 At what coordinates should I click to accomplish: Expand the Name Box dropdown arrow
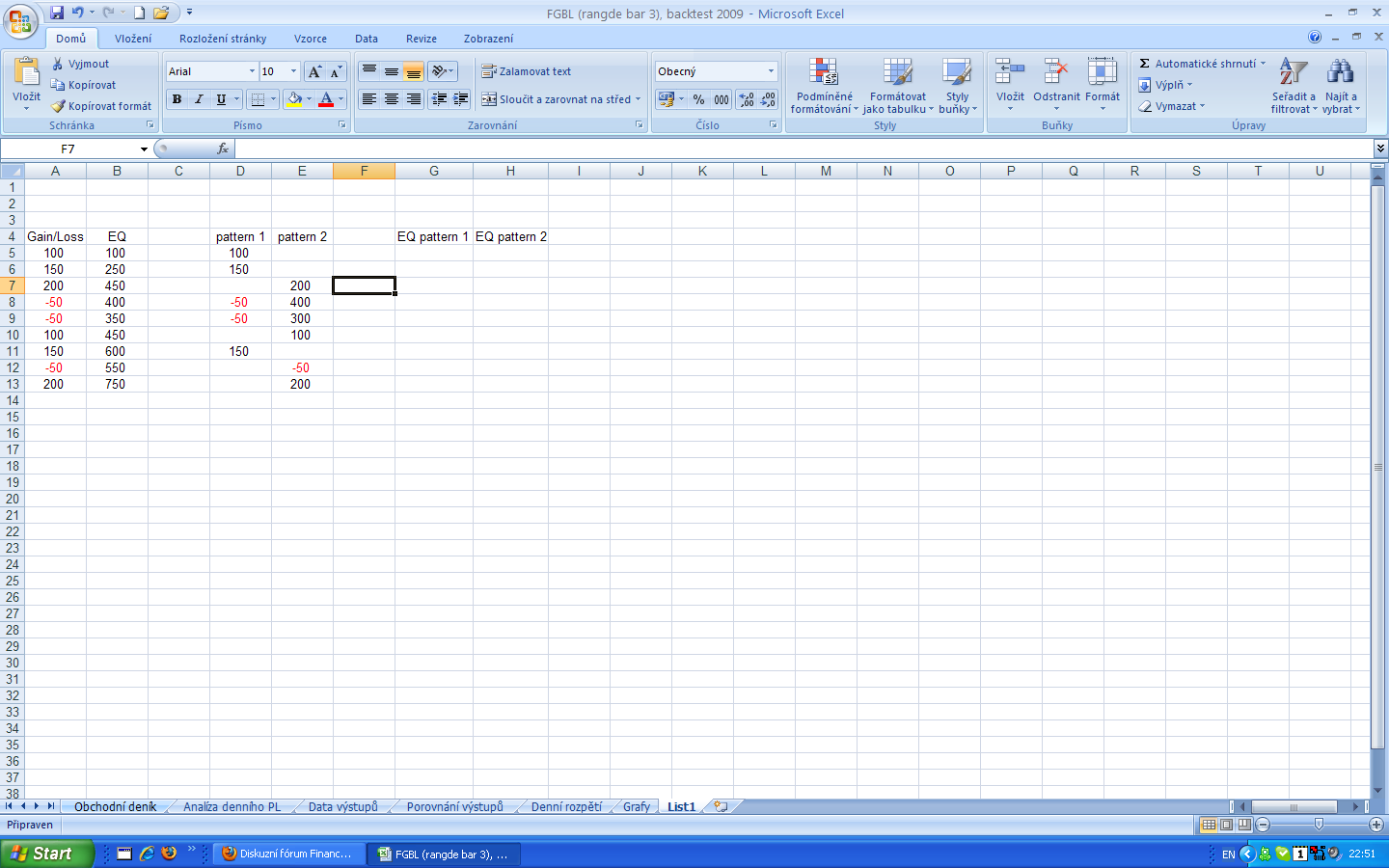pos(144,149)
